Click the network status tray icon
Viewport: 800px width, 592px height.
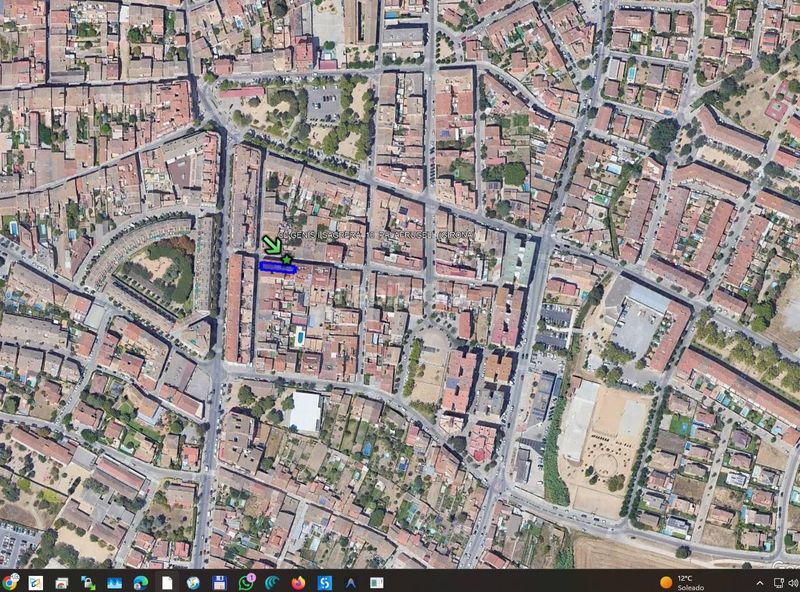coord(778,582)
